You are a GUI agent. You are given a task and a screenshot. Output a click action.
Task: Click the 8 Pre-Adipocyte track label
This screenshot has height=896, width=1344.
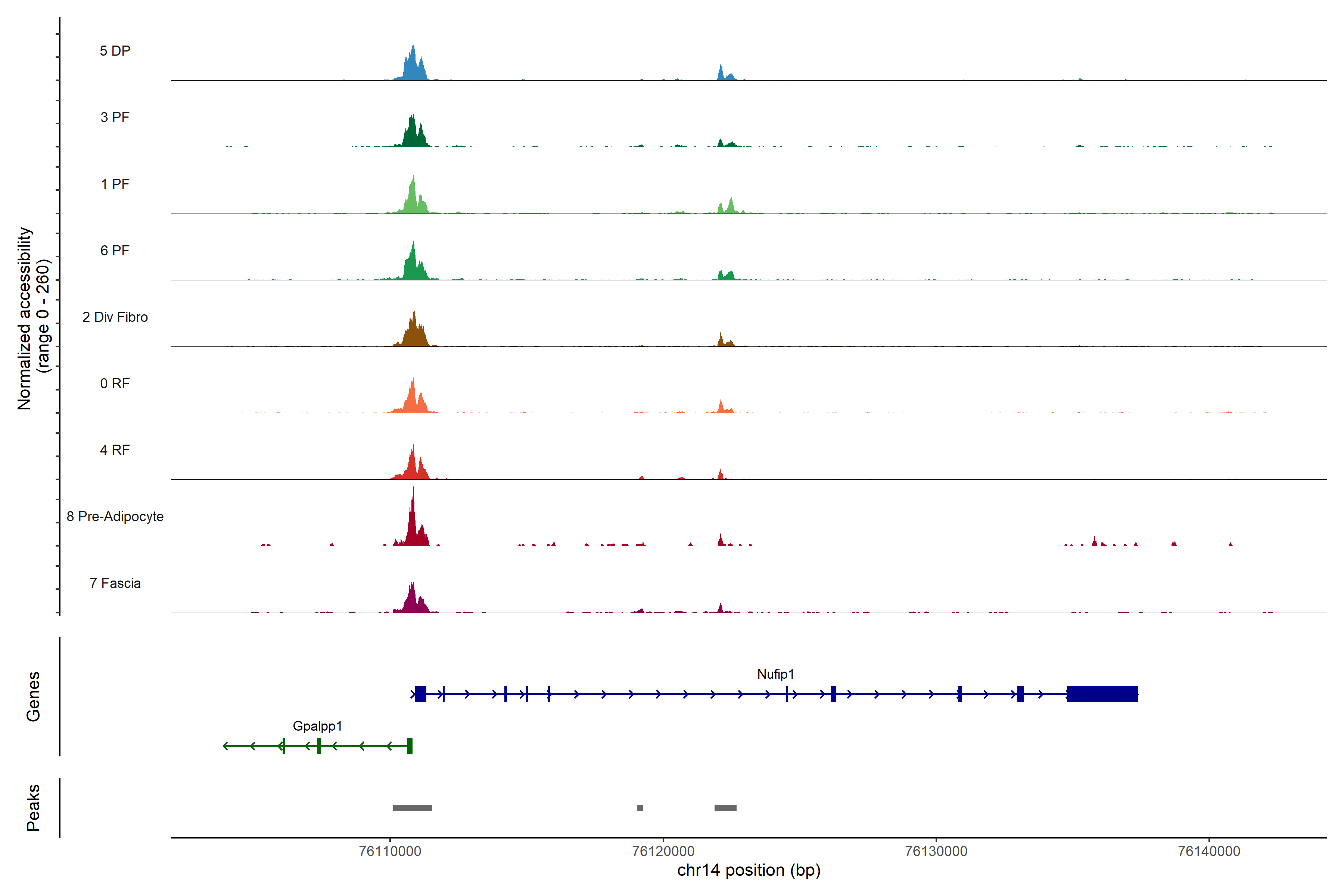115,517
